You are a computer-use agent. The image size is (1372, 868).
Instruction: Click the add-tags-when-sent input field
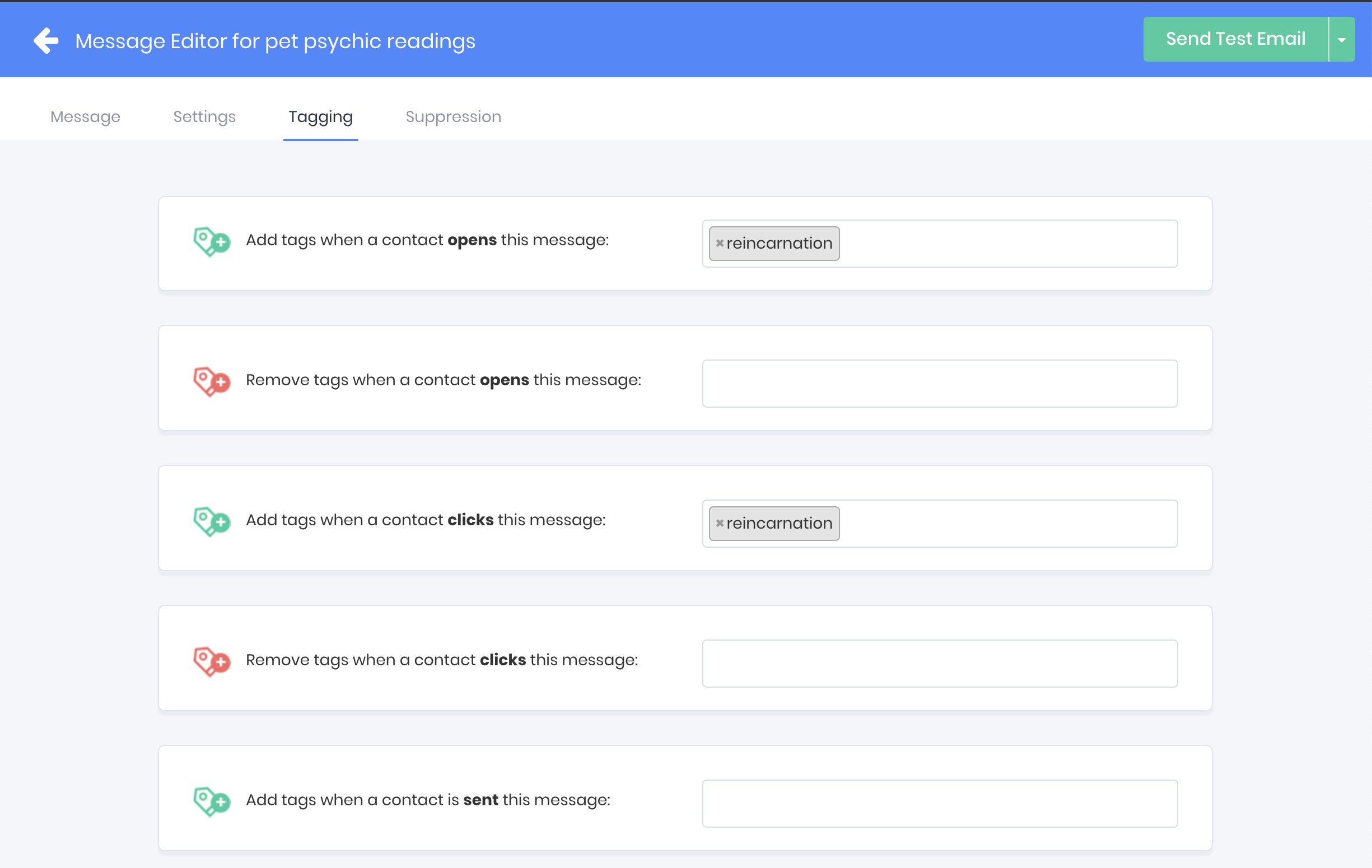point(940,804)
